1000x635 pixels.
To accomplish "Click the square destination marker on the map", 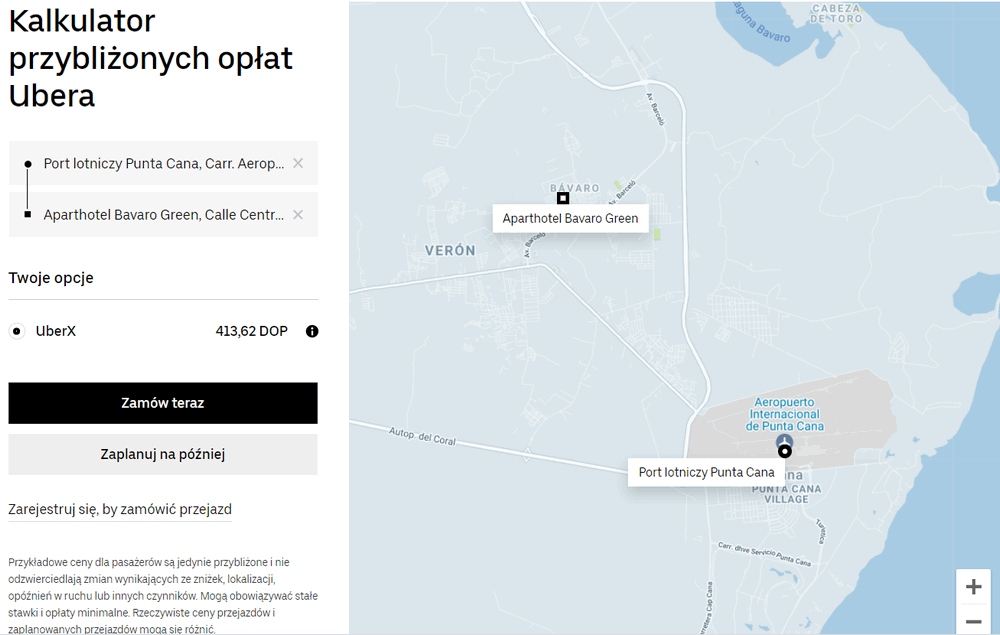I will (563, 198).
